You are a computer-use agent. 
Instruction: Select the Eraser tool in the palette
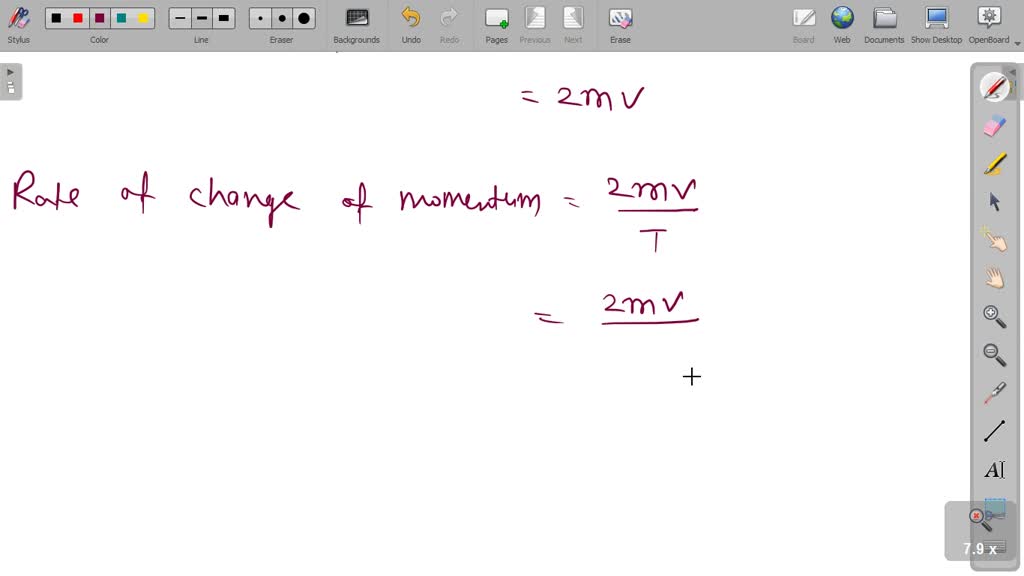click(994, 126)
